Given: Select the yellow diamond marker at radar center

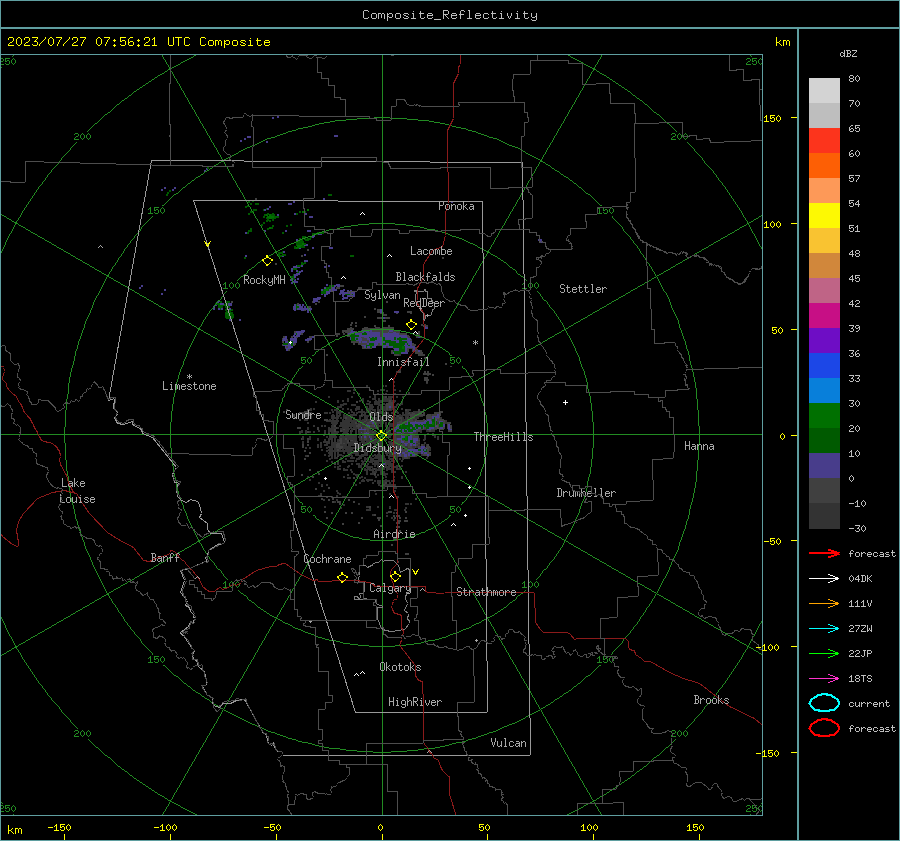Looking at the screenshot, I should (x=381, y=436).
